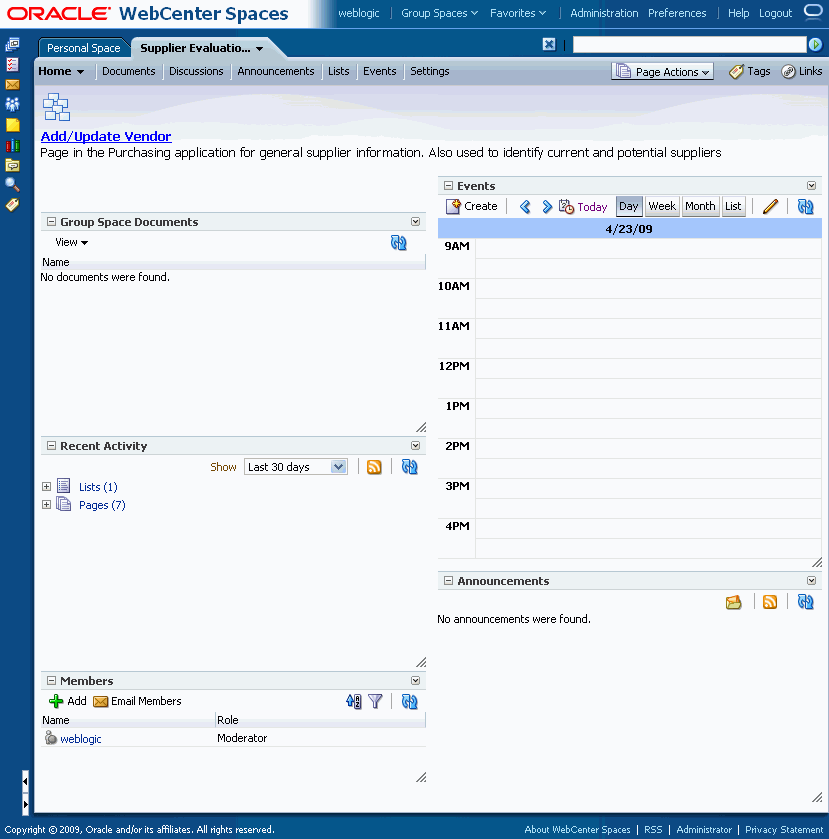The image size is (829, 839).
Task: Open the Group Spaces menu
Action: pyautogui.click(x=439, y=13)
